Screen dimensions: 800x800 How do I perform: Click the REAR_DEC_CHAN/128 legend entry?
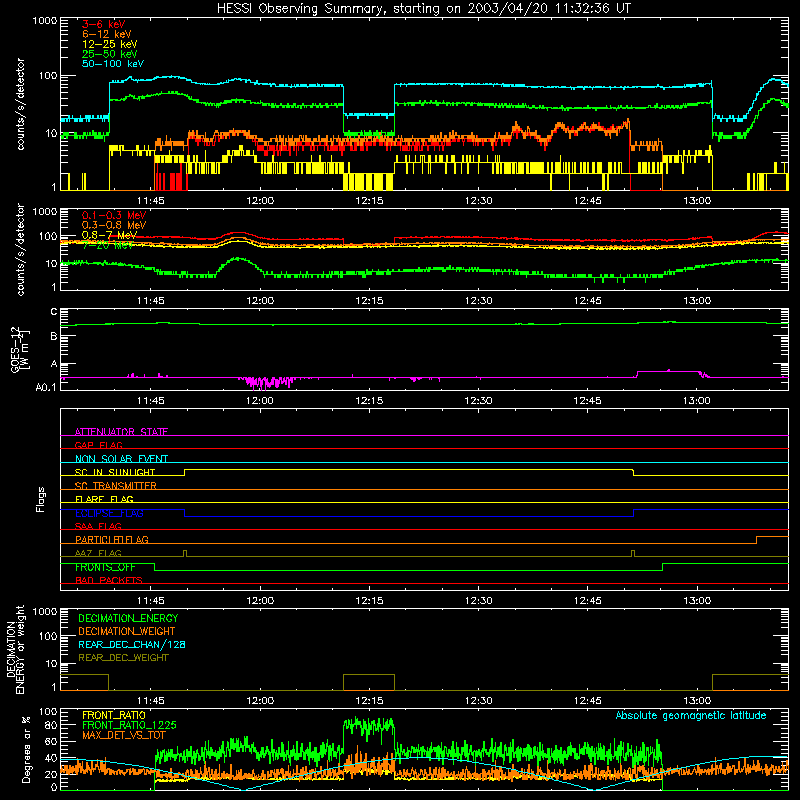pyautogui.click(x=132, y=644)
